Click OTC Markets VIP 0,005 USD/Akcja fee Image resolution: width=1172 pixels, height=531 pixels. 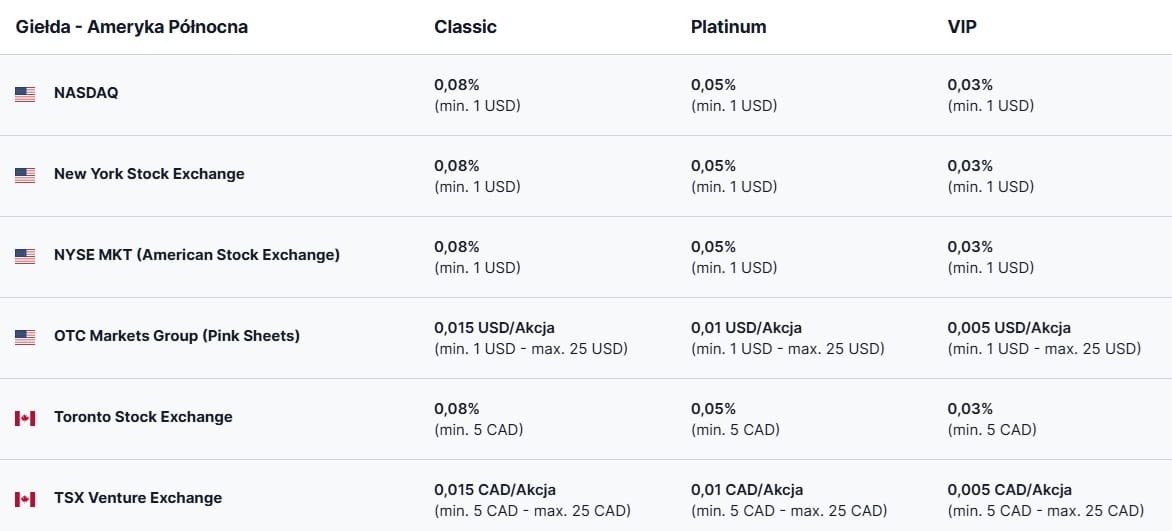tap(1044, 338)
